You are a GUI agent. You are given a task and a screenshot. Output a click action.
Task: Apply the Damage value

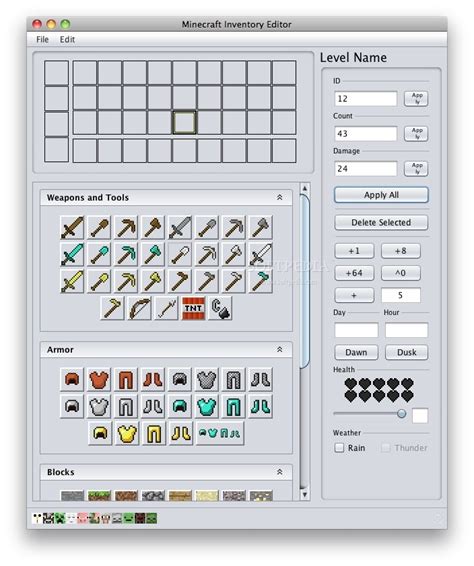416,168
